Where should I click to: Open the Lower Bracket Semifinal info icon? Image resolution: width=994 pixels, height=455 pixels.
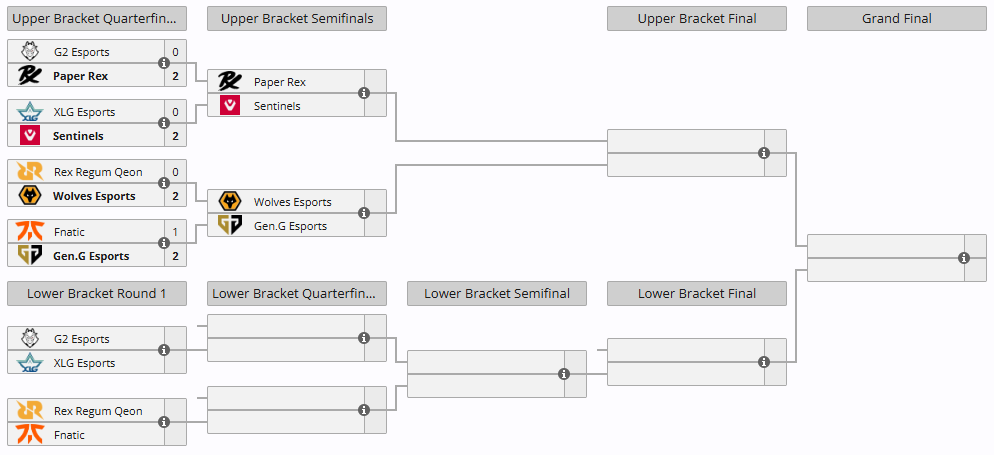(x=564, y=374)
